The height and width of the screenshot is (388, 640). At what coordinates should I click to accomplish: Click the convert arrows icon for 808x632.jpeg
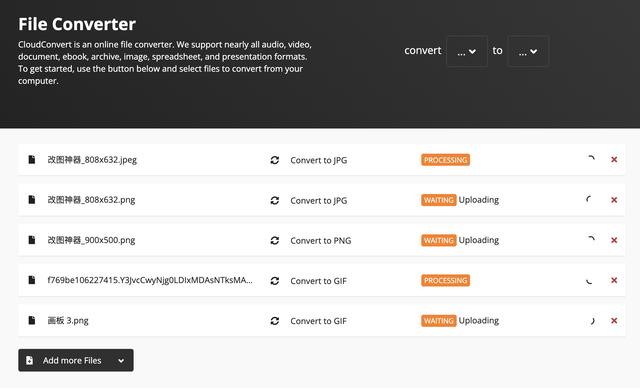click(275, 160)
